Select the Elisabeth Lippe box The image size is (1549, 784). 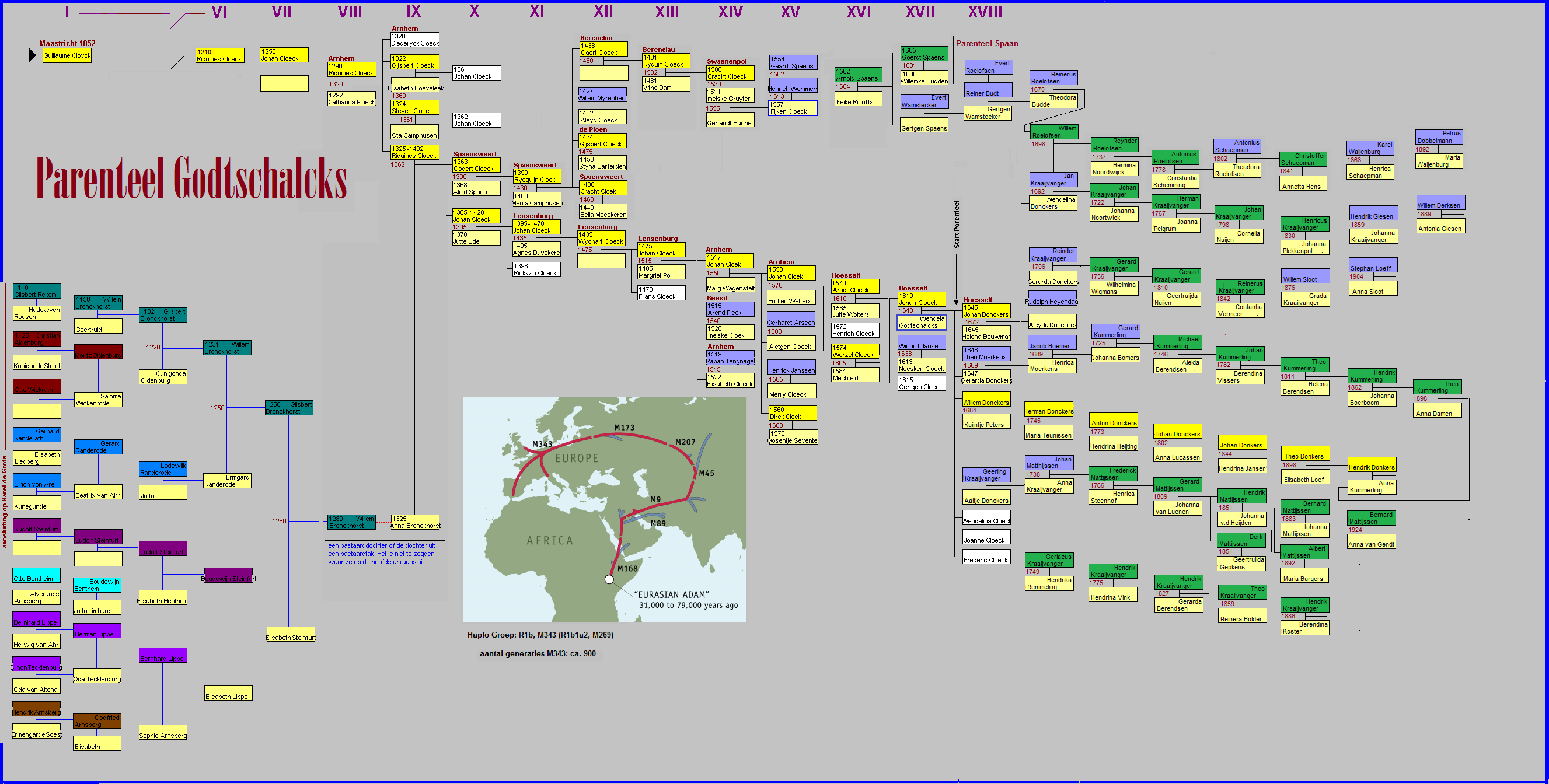(228, 693)
